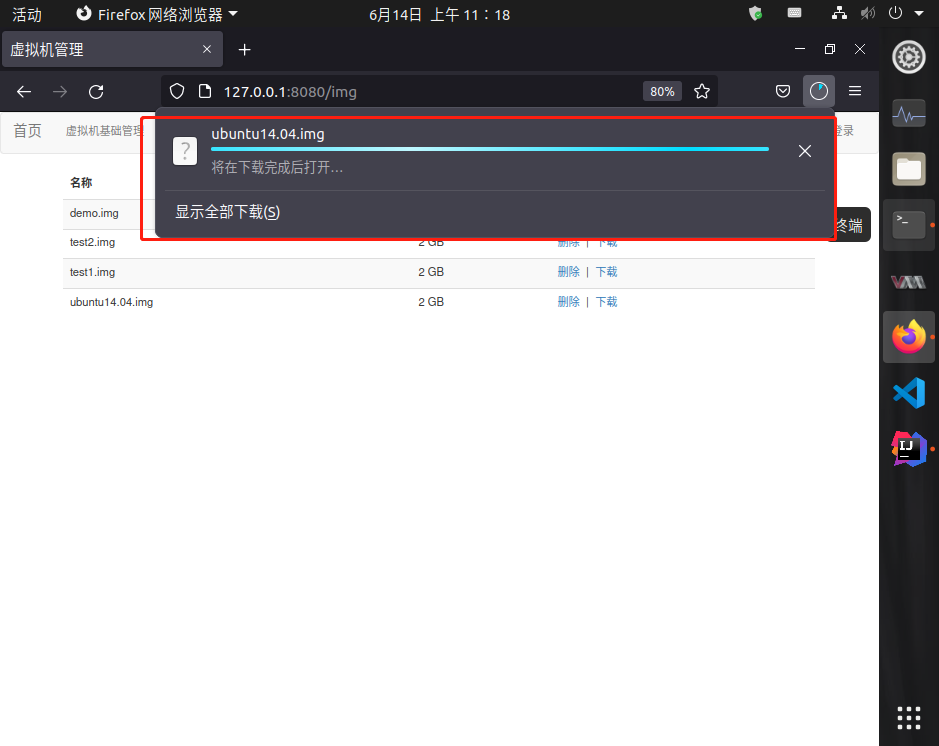Open the Terminal from the dock

[x=909, y=225]
